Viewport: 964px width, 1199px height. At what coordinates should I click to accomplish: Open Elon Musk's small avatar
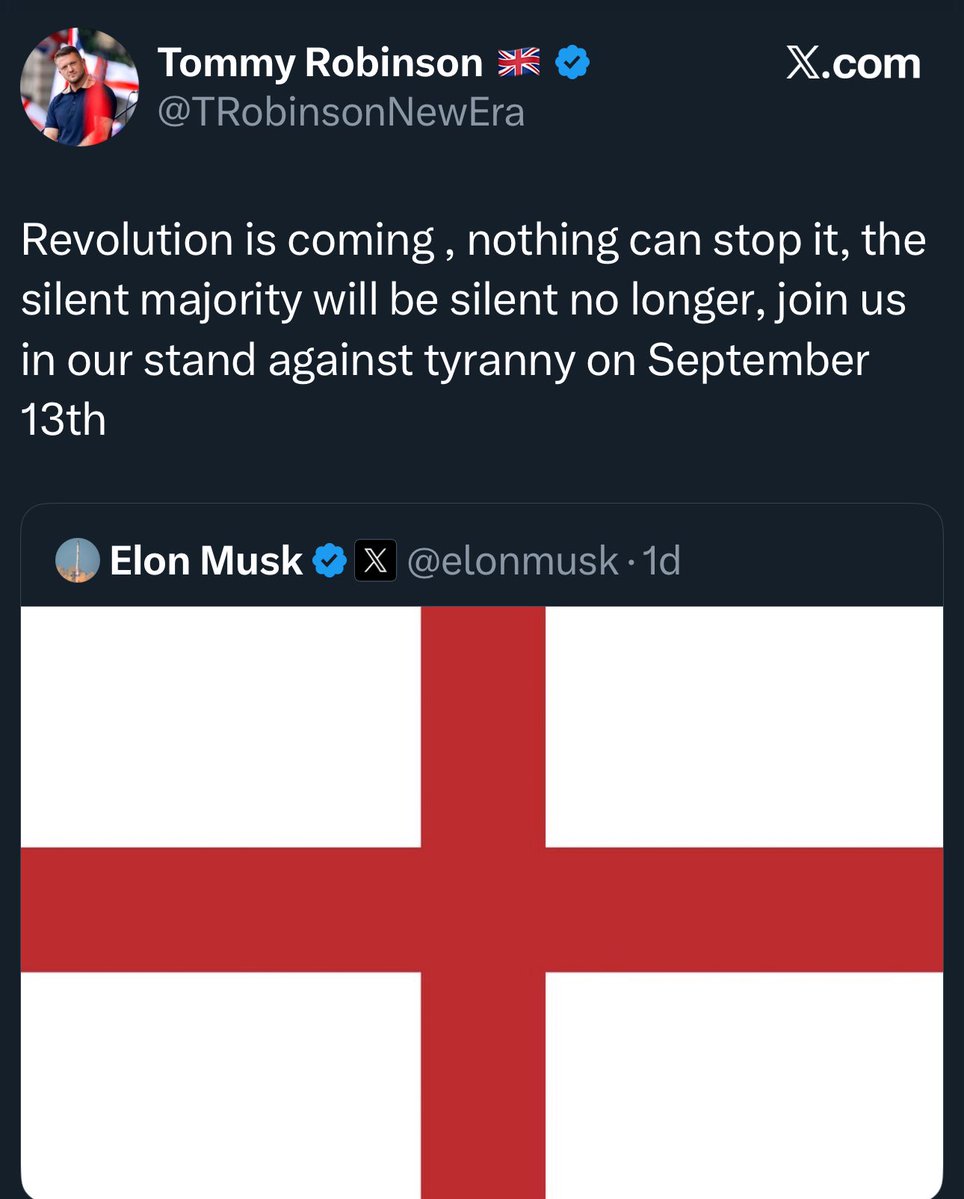pos(78,560)
